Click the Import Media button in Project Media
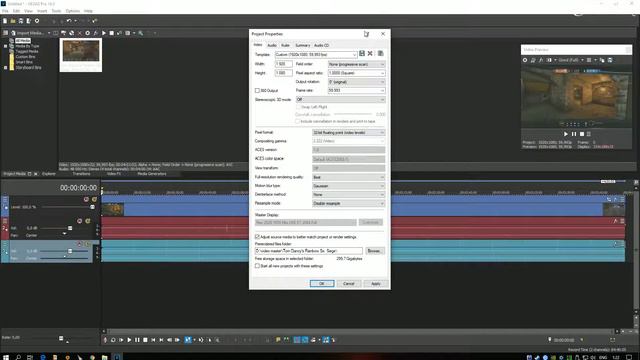Image resolution: width=640 pixels, height=360 pixels. 27,33
